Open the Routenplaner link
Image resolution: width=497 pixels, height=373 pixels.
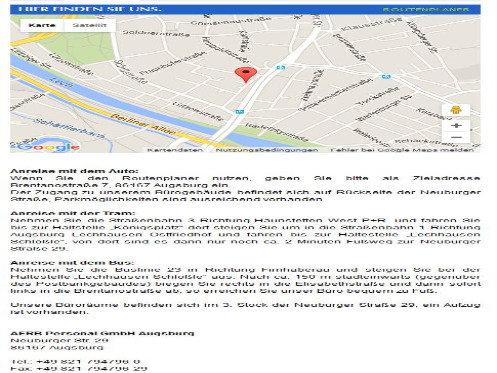point(426,9)
